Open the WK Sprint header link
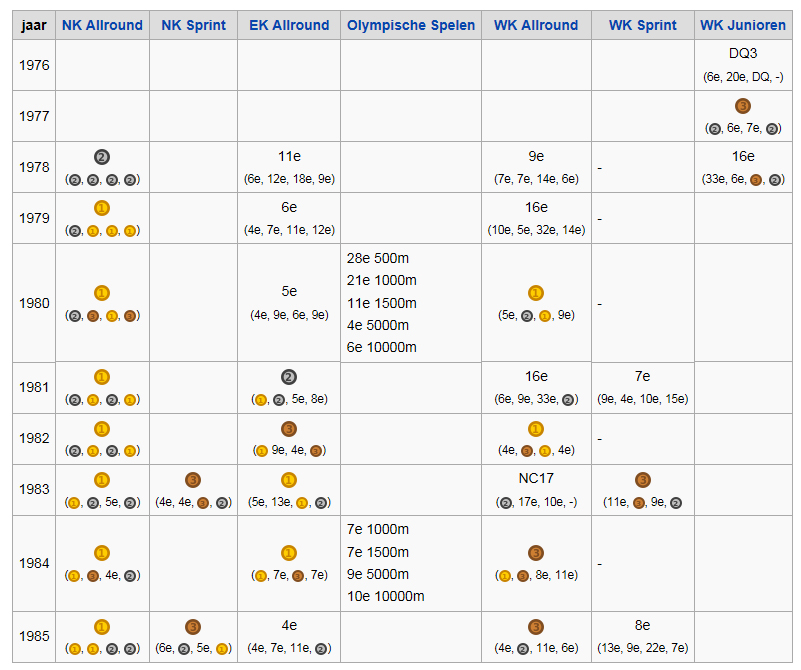The image size is (801, 670). point(643,25)
